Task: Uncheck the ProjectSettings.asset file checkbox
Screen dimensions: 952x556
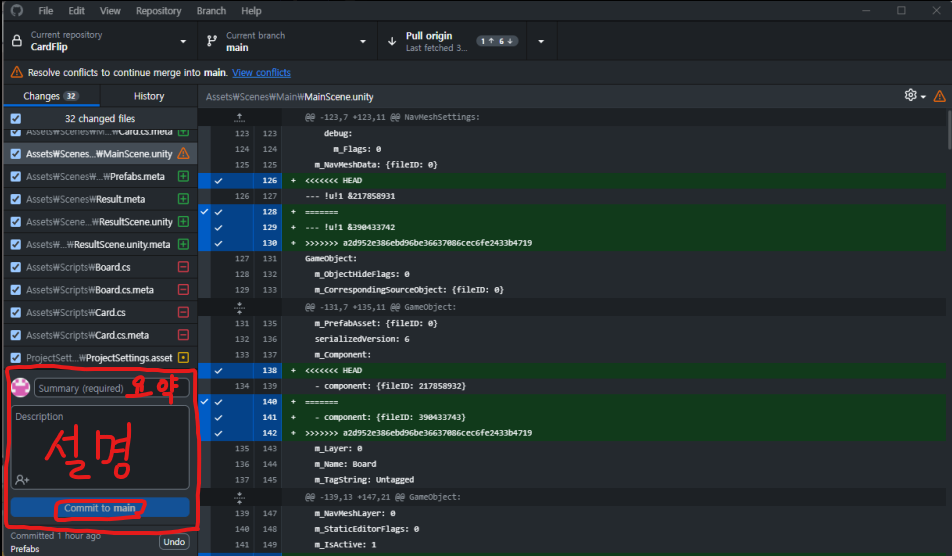Action: pyautogui.click(x=16, y=358)
